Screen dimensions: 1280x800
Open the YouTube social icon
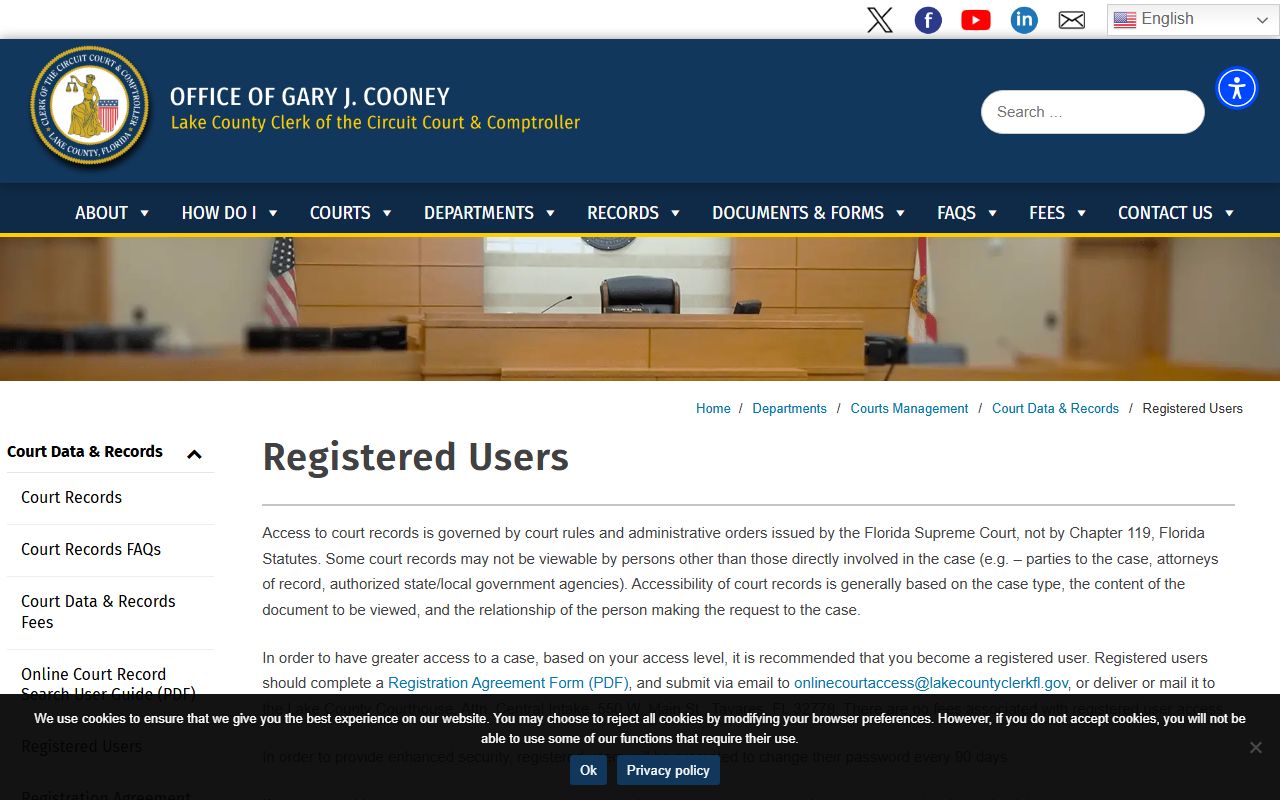[976, 20]
